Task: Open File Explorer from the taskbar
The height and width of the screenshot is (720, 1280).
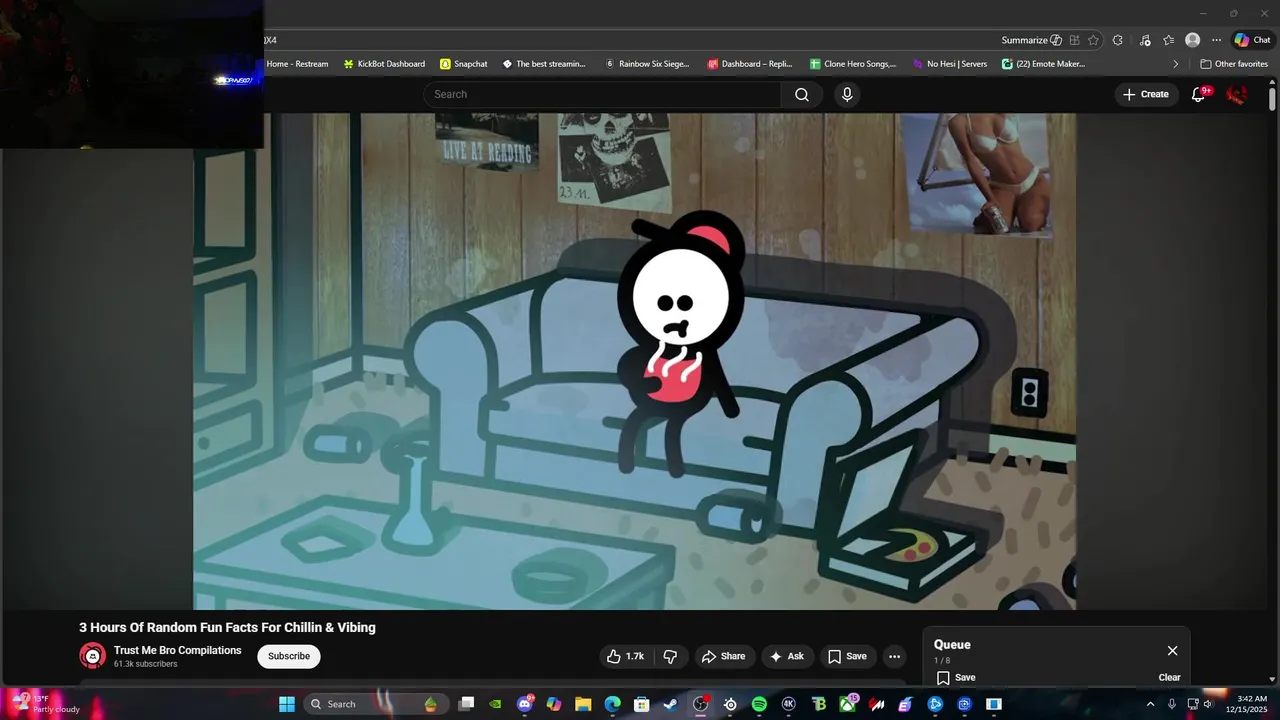Action: pos(583,704)
